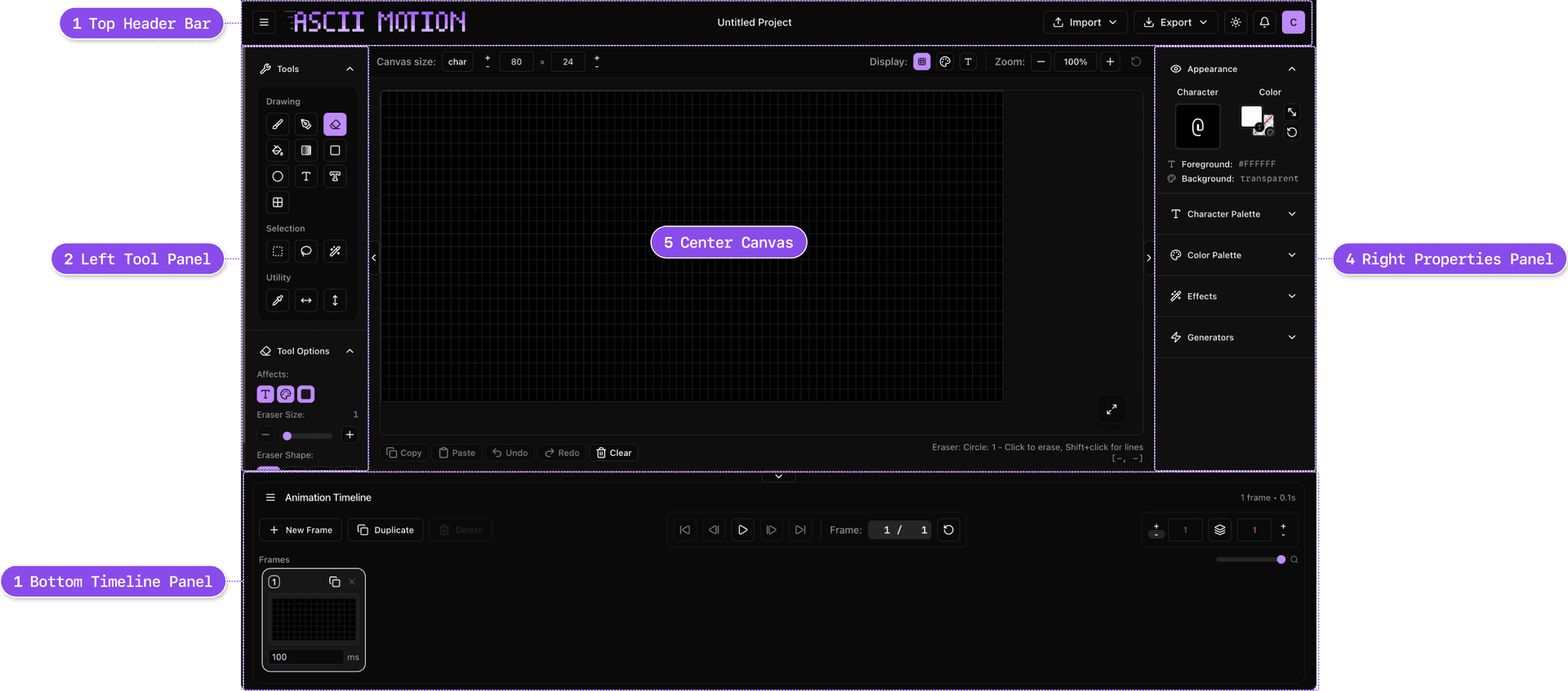The width and height of the screenshot is (1568, 691).
Task: Reset zoom level icon
Action: click(1136, 61)
